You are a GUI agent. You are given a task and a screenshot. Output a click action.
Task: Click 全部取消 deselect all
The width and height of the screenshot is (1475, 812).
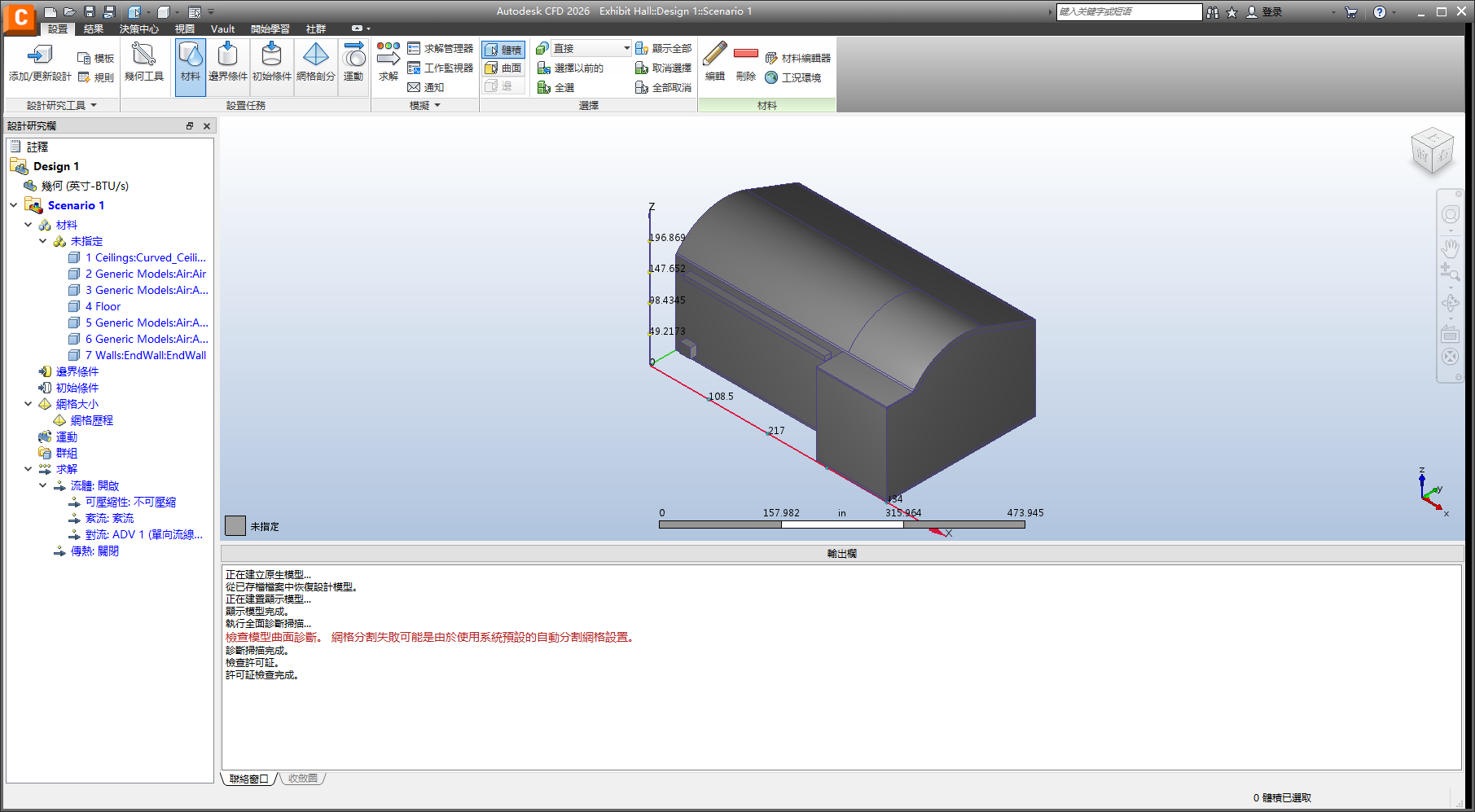[664, 88]
